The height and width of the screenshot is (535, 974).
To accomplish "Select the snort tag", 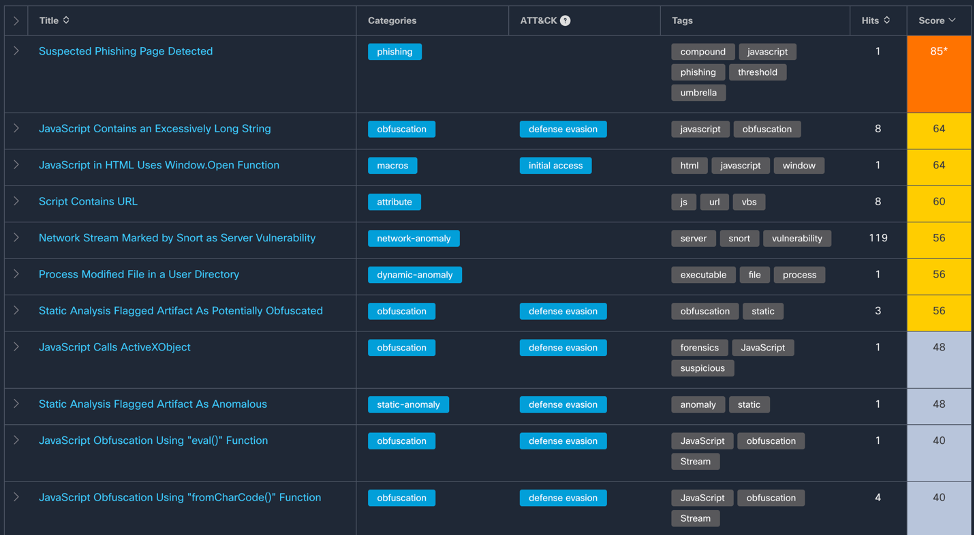I will 739,239.
